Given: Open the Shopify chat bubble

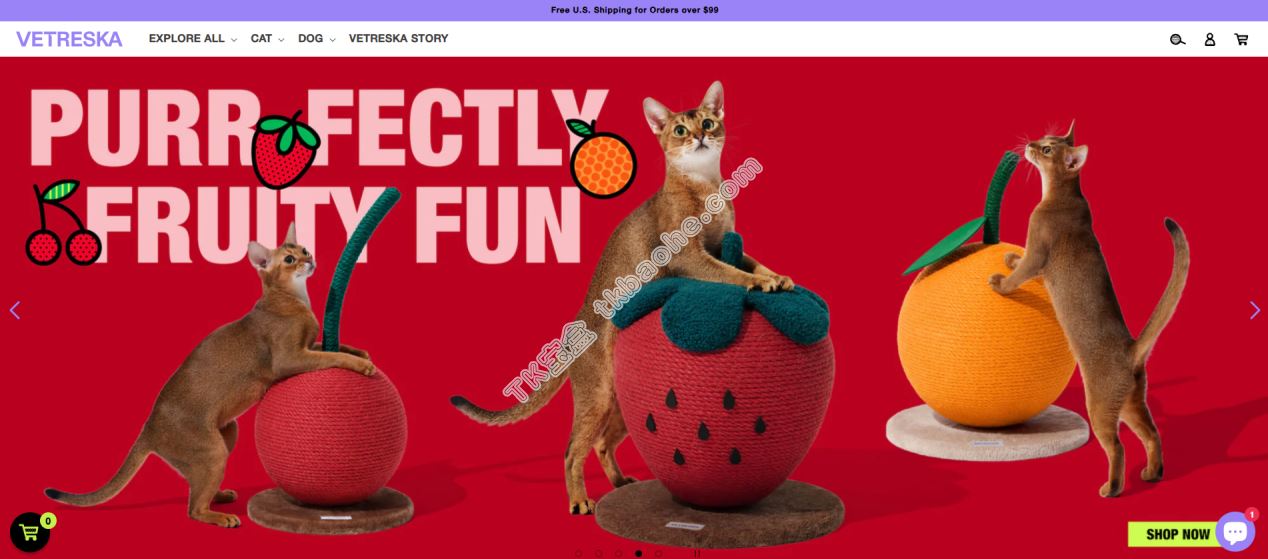Looking at the screenshot, I should pyautogui.click(x=1235, y=532).
